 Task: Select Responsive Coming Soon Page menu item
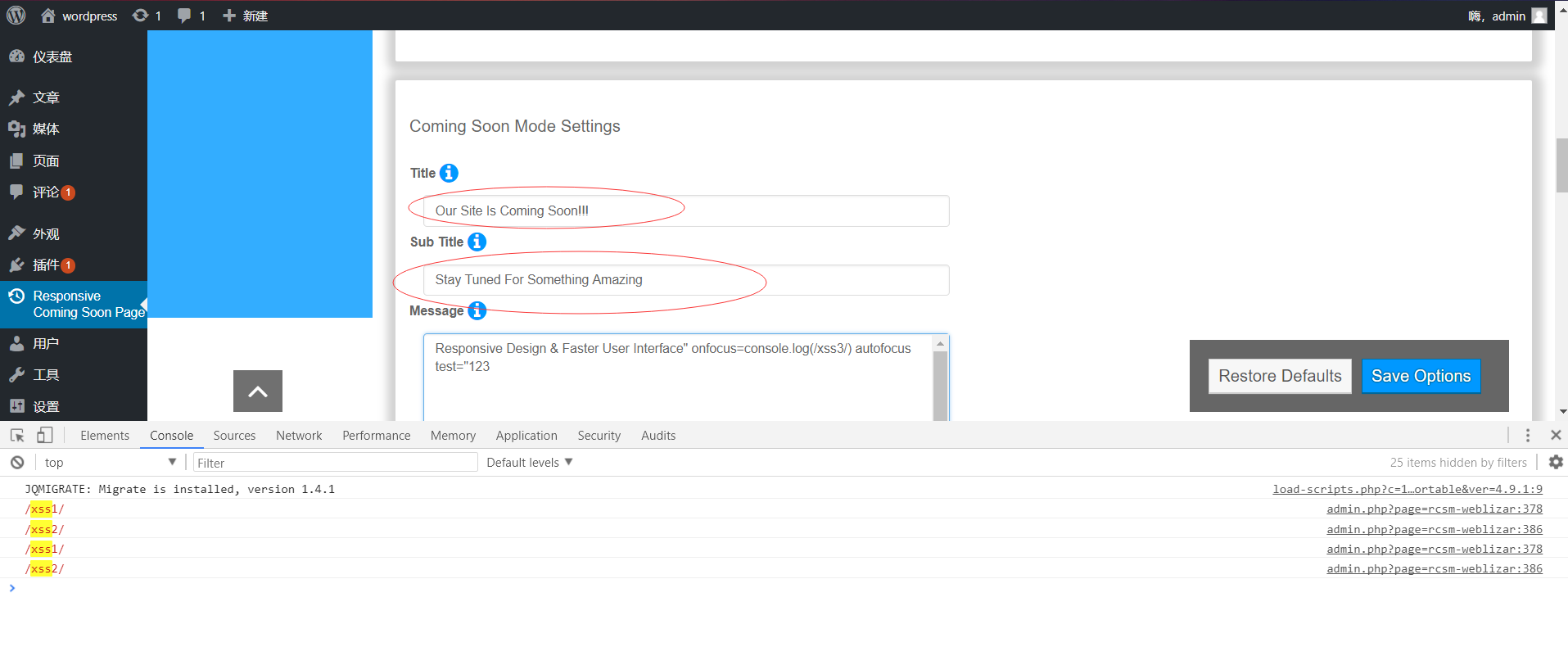click(74, 304)
